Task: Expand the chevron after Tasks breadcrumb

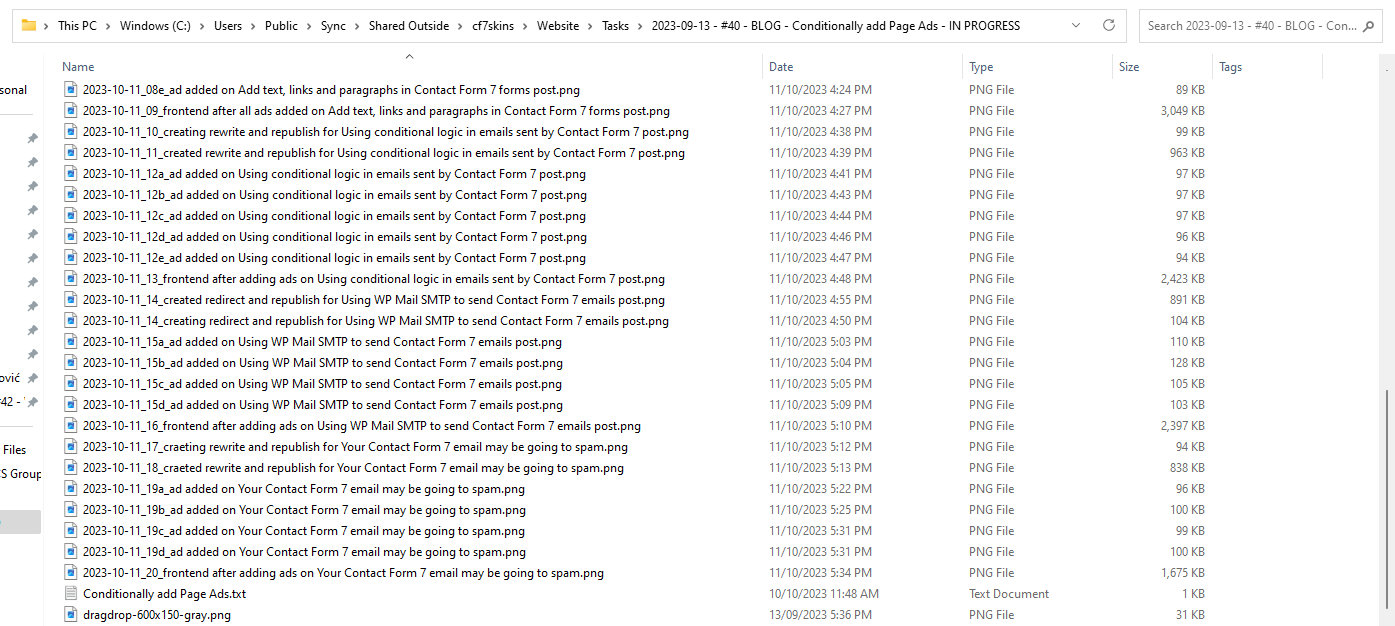Action: pos(640,26)
